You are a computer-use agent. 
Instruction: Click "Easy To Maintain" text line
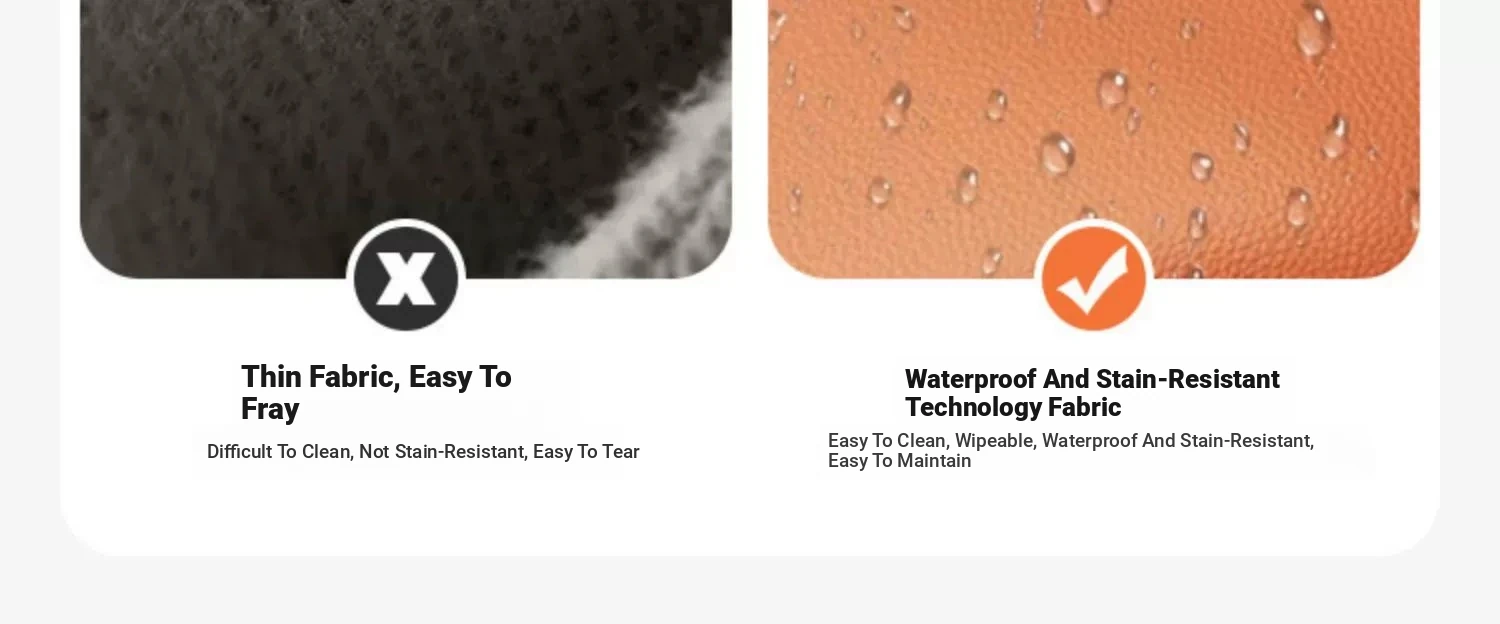[x=900, y=461]
